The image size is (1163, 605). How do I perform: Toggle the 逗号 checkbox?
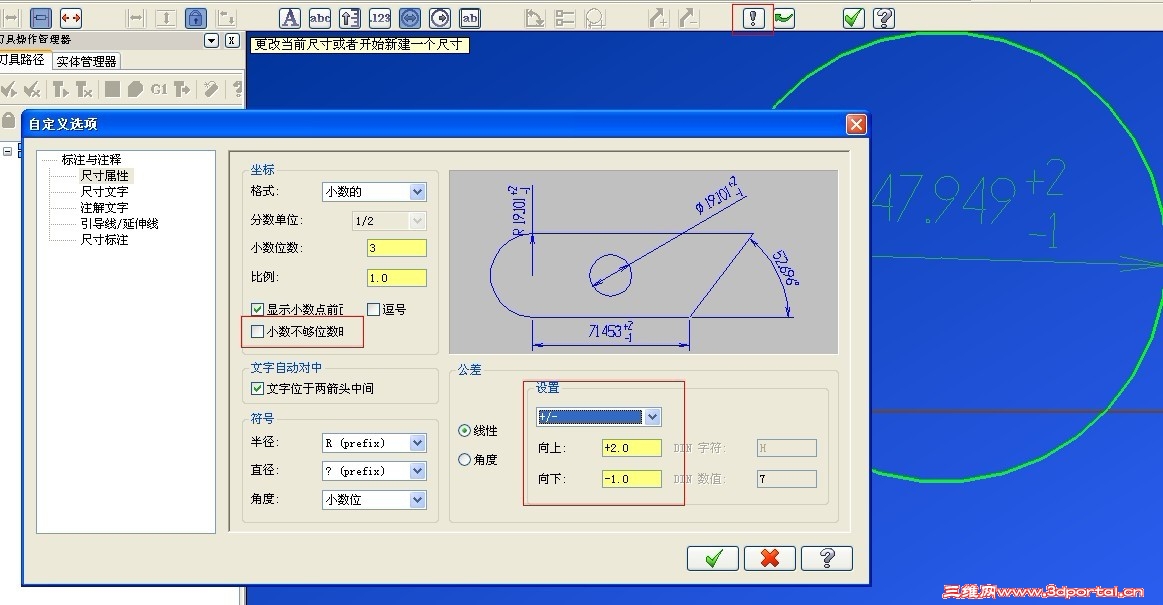(373, 309)
